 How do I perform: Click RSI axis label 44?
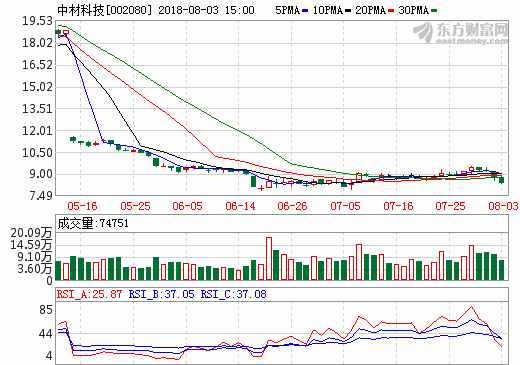(x=46, y=334)
